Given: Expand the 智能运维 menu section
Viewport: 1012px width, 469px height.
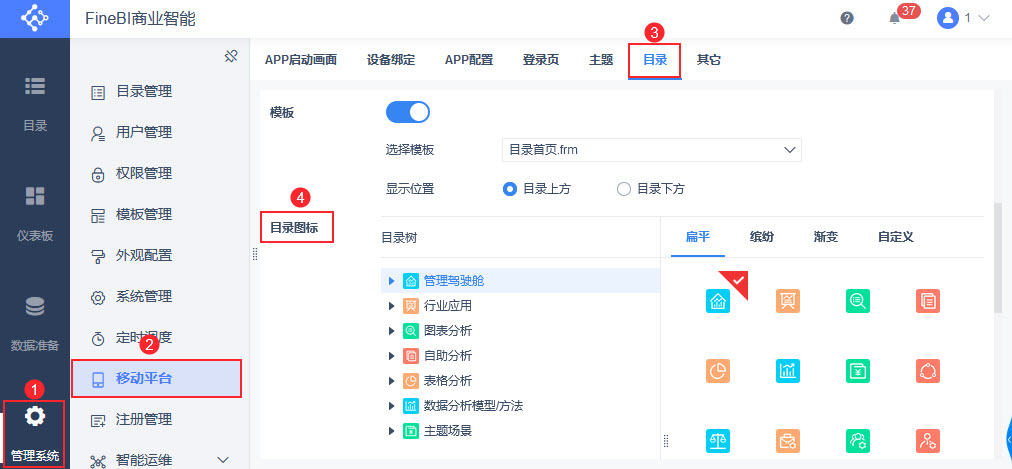Looking at the screenshot, I should point(223,460).
